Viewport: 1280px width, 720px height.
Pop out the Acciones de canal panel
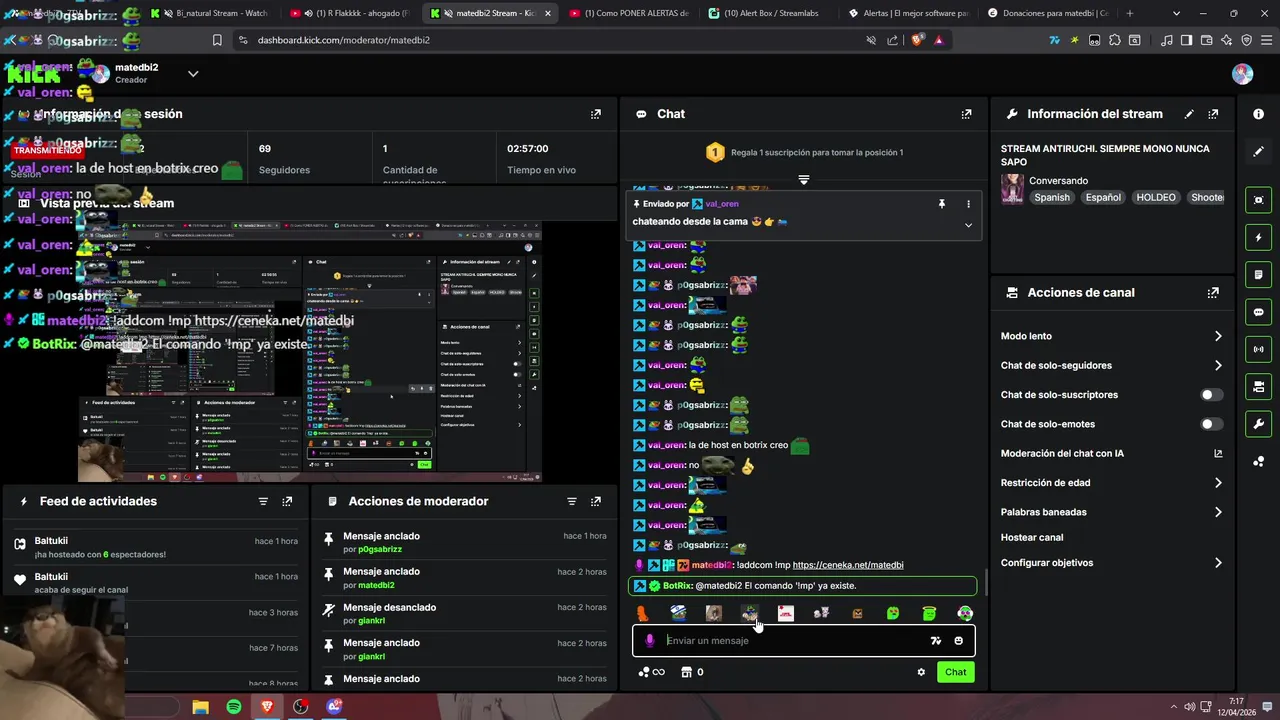(1213, 293)
